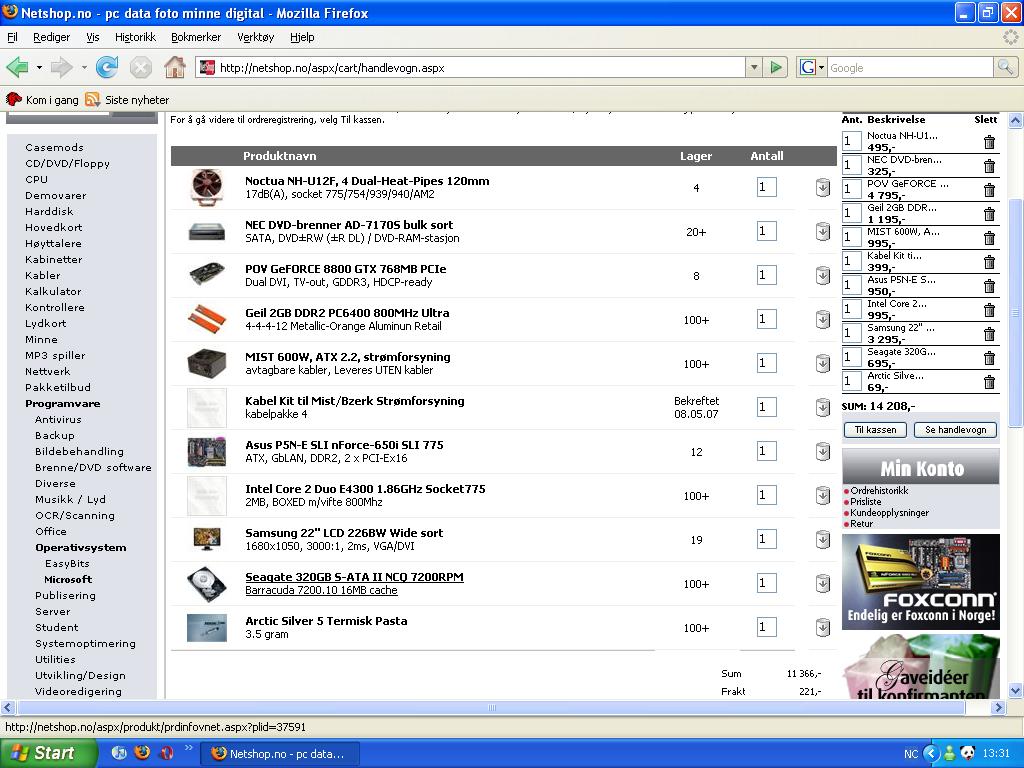Delete Seagate 320G... in sidebar cart via trash icon
Viewport: 1024px width, 768px height.
point(989,358)
